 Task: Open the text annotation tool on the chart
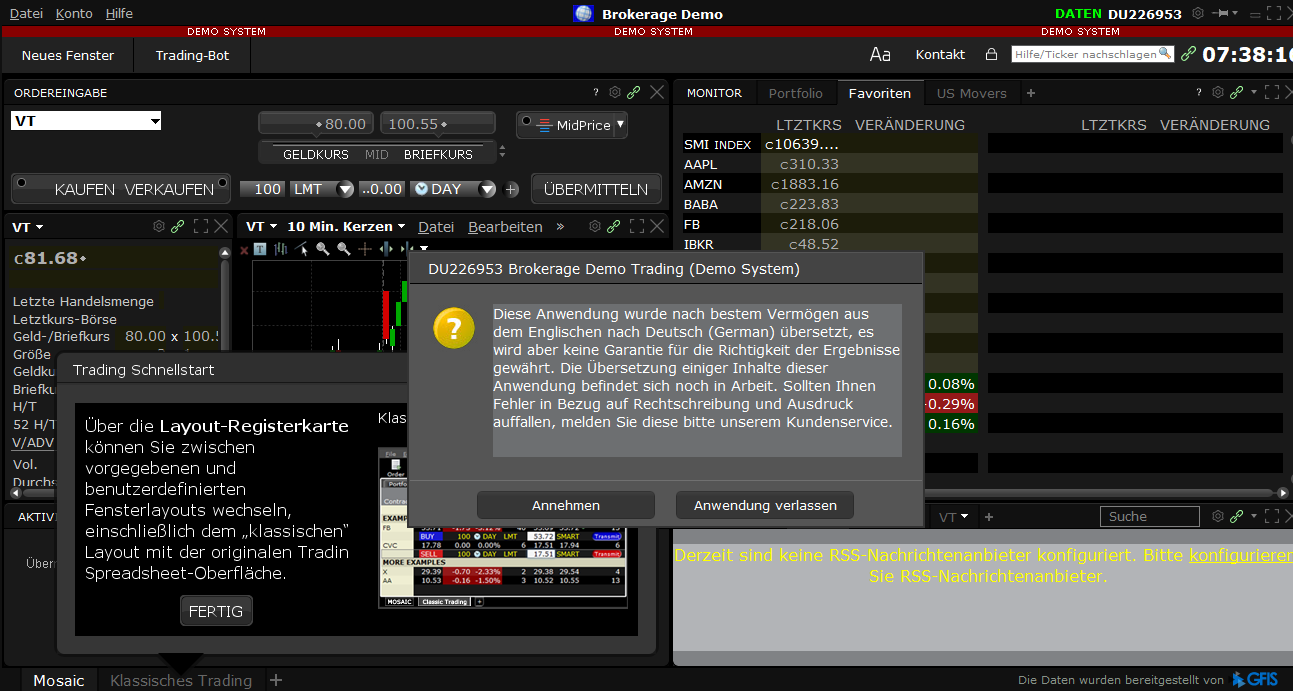tap(260, 248)
